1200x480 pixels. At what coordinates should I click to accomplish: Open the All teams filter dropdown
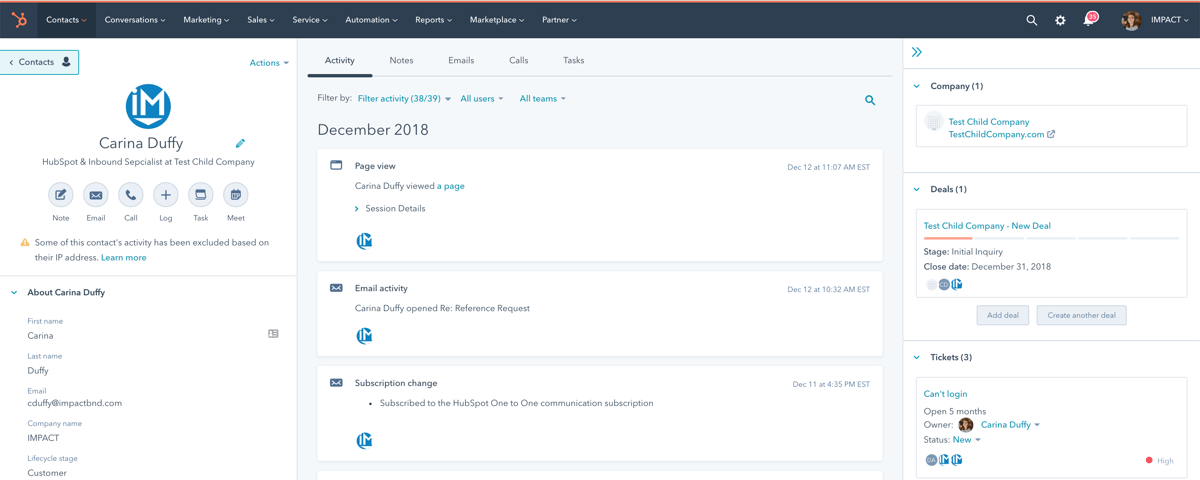[543, 99]
